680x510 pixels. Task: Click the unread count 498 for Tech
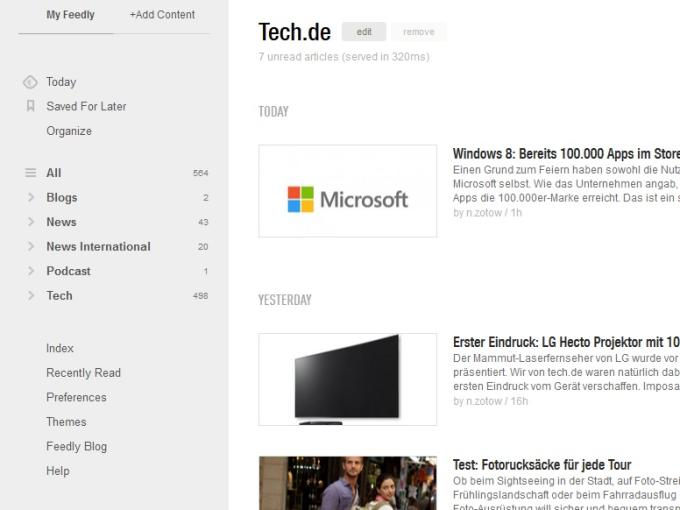[201, 296]
